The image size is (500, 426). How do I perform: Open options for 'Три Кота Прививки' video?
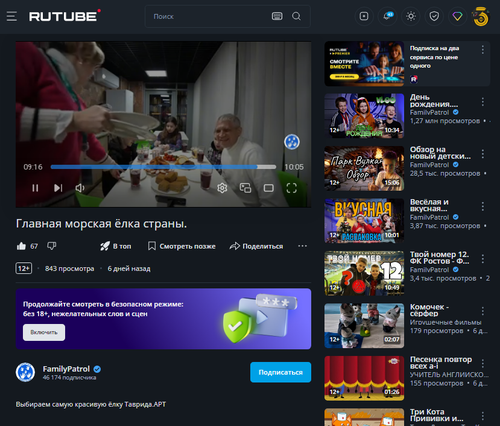[x=483, y=416]
